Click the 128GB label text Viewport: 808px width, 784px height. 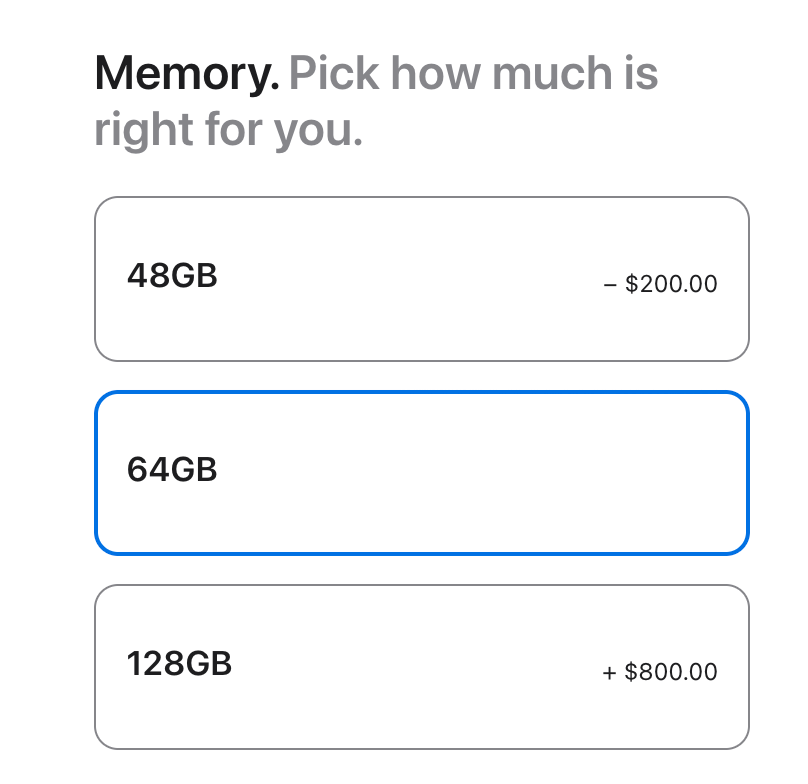point(179,663)
